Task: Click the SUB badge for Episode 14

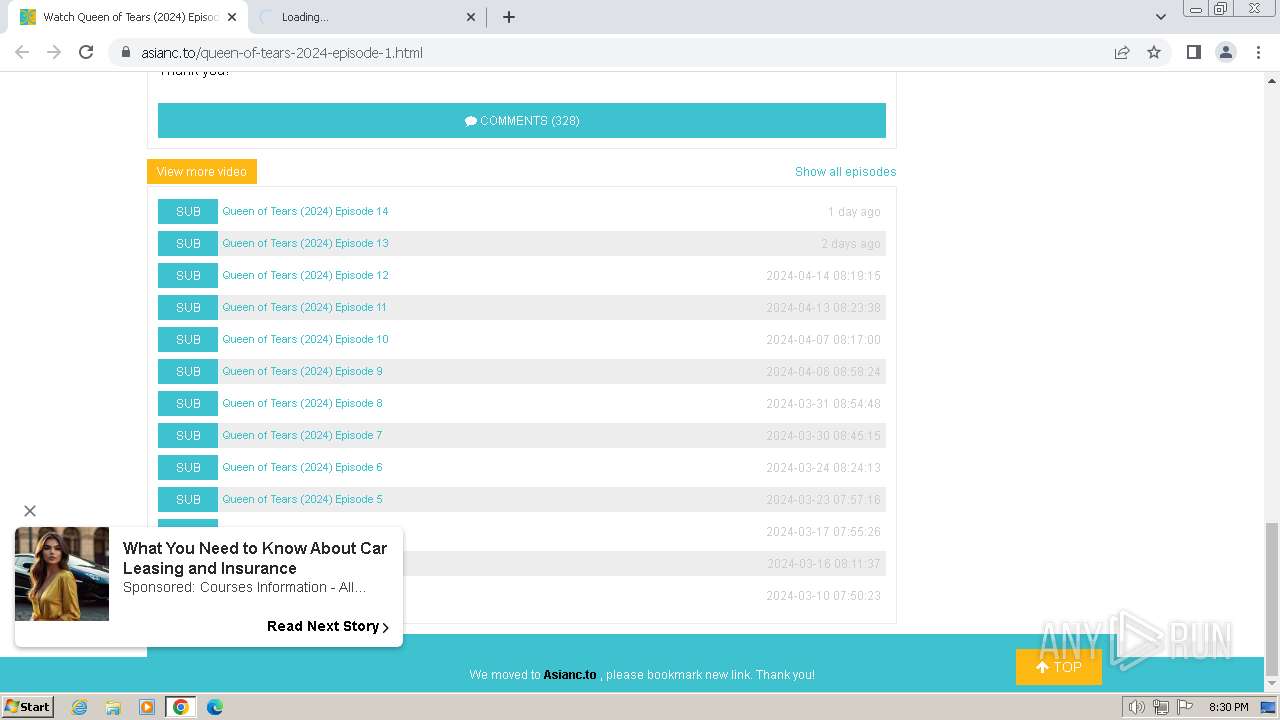Action: point(188,211)
